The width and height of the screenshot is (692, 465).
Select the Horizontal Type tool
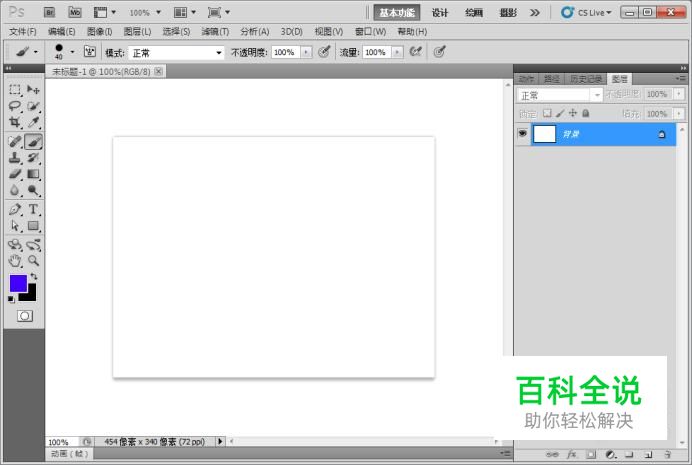33,210
